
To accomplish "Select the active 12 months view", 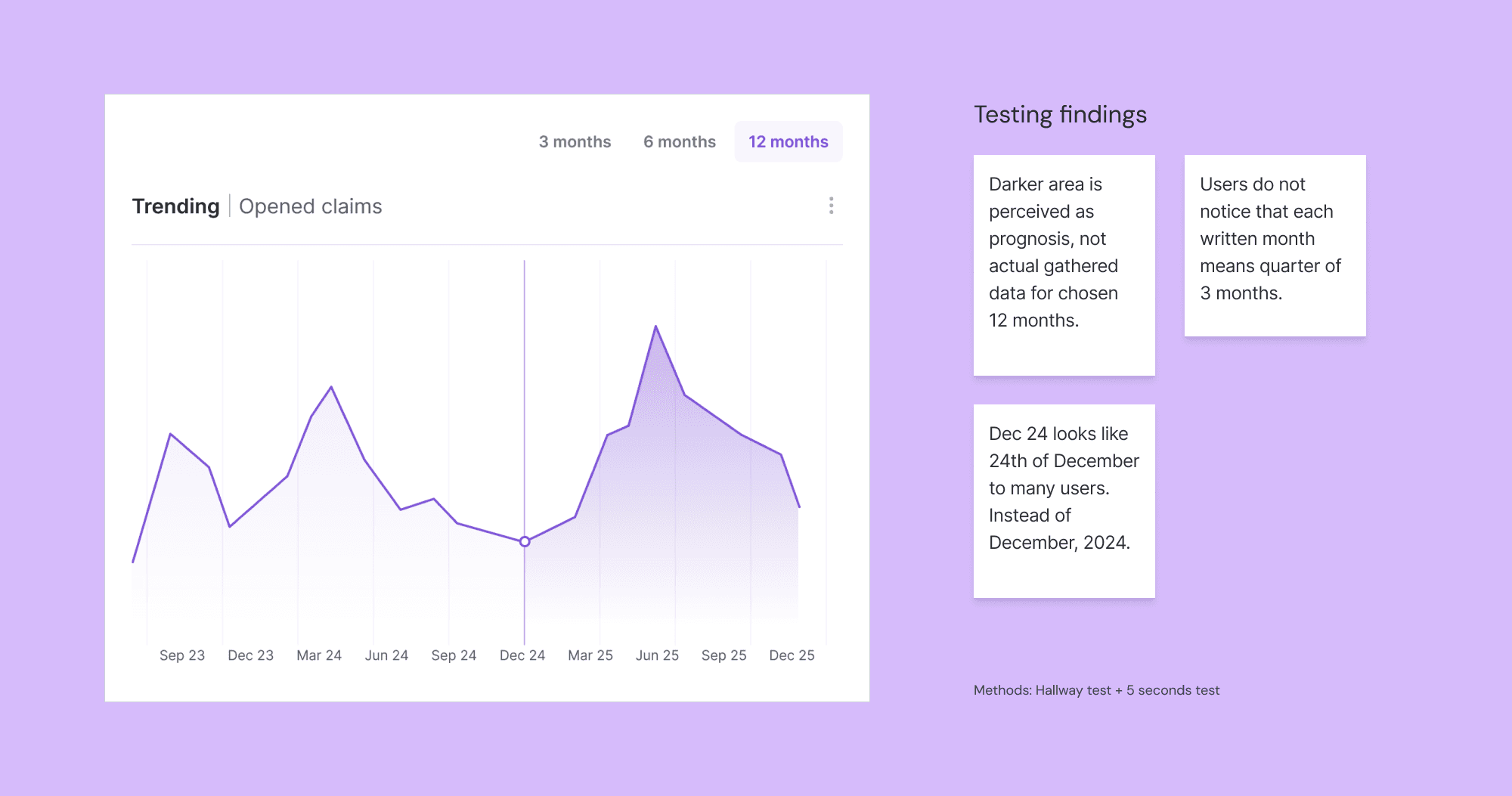I will pyautogui.click(x=788, y=141).
